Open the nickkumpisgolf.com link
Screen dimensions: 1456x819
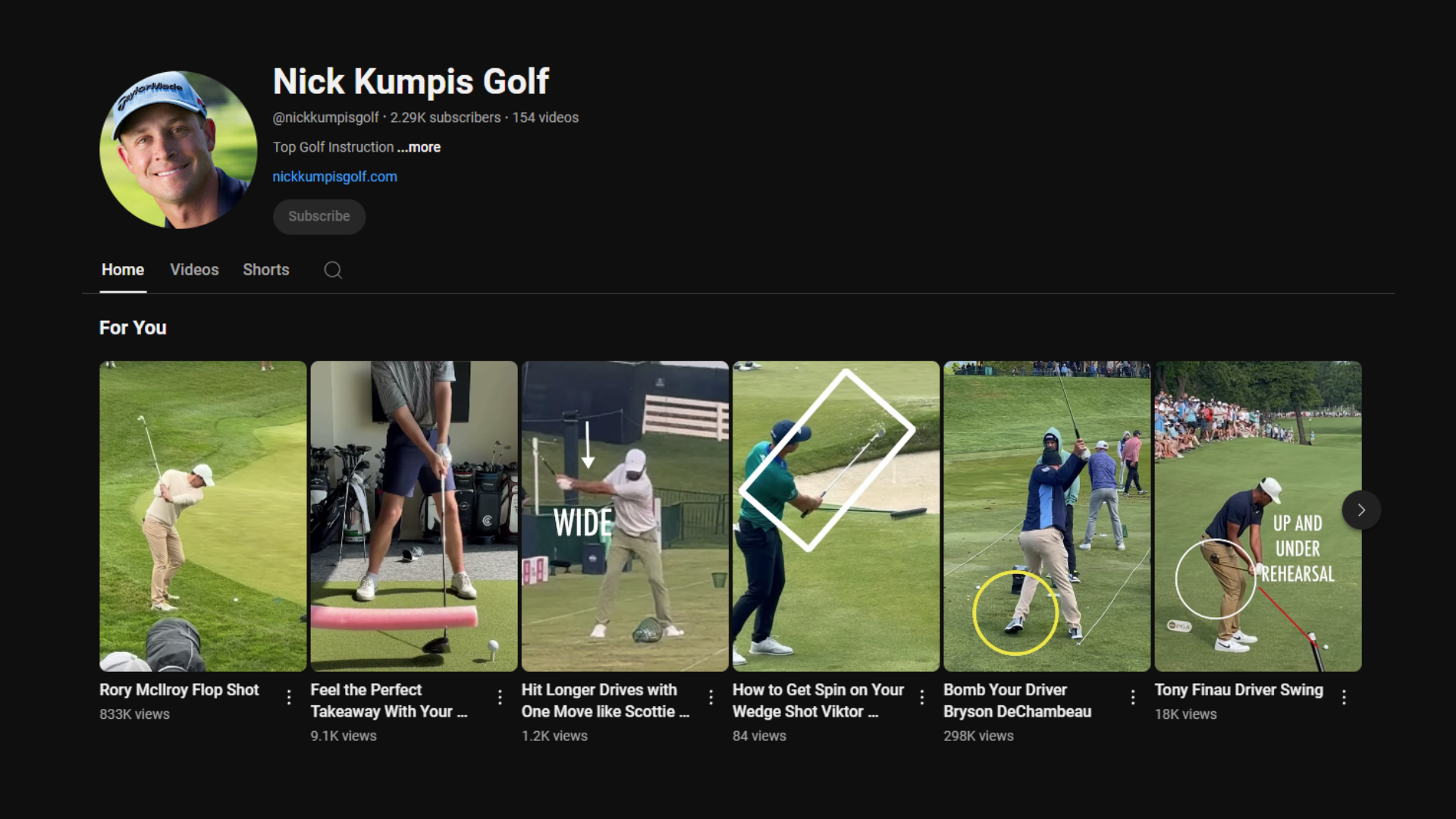(x=334, y=177)
